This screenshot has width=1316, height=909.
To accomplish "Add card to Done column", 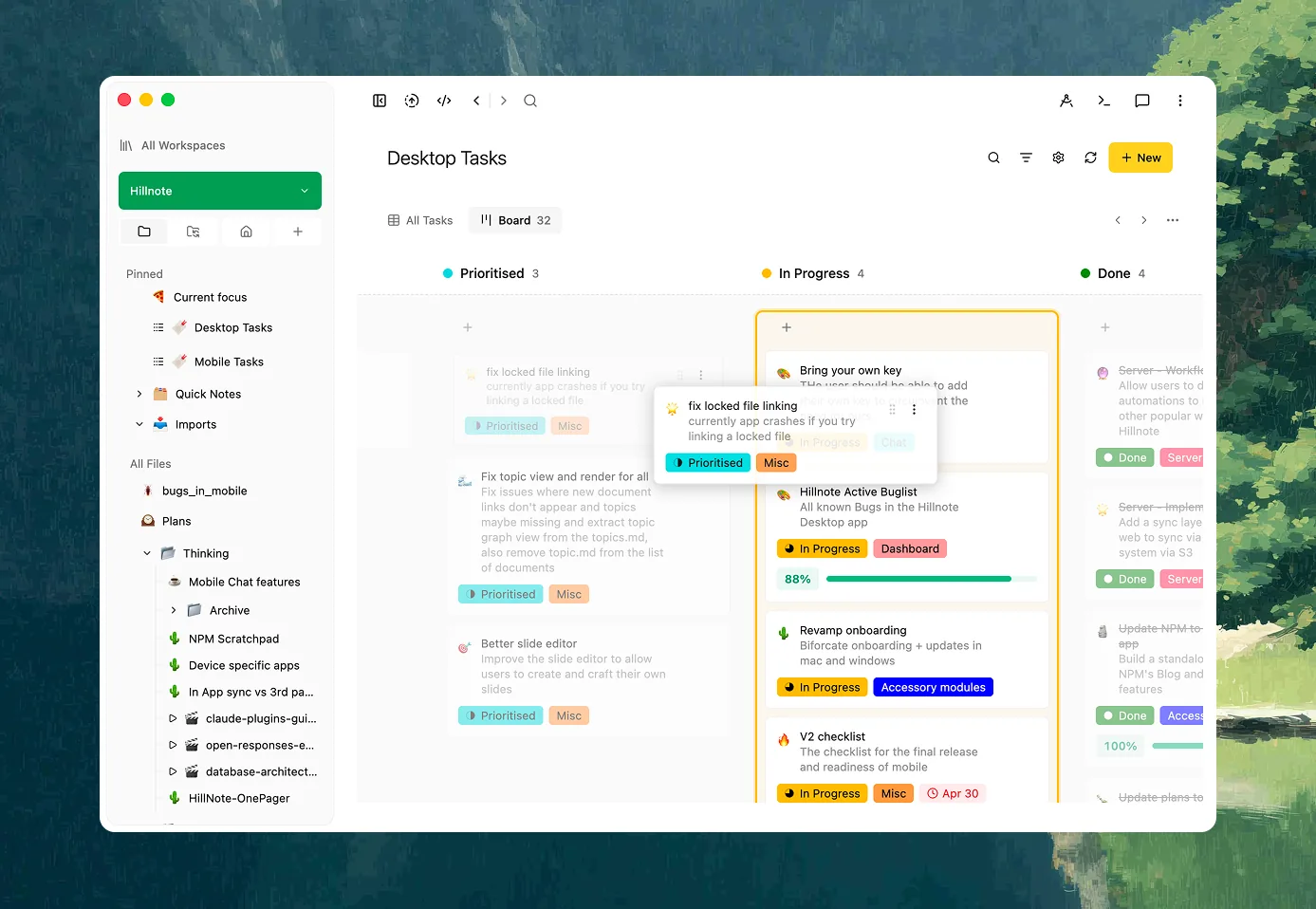I will (x=1105, y=327).
